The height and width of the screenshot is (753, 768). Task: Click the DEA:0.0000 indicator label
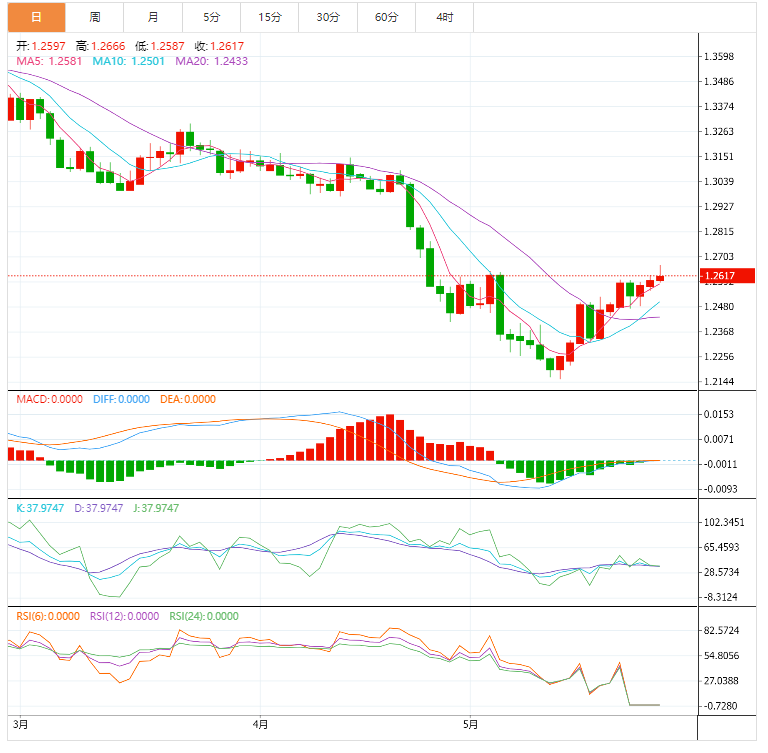pyautogui.click(x=188, y=399)
